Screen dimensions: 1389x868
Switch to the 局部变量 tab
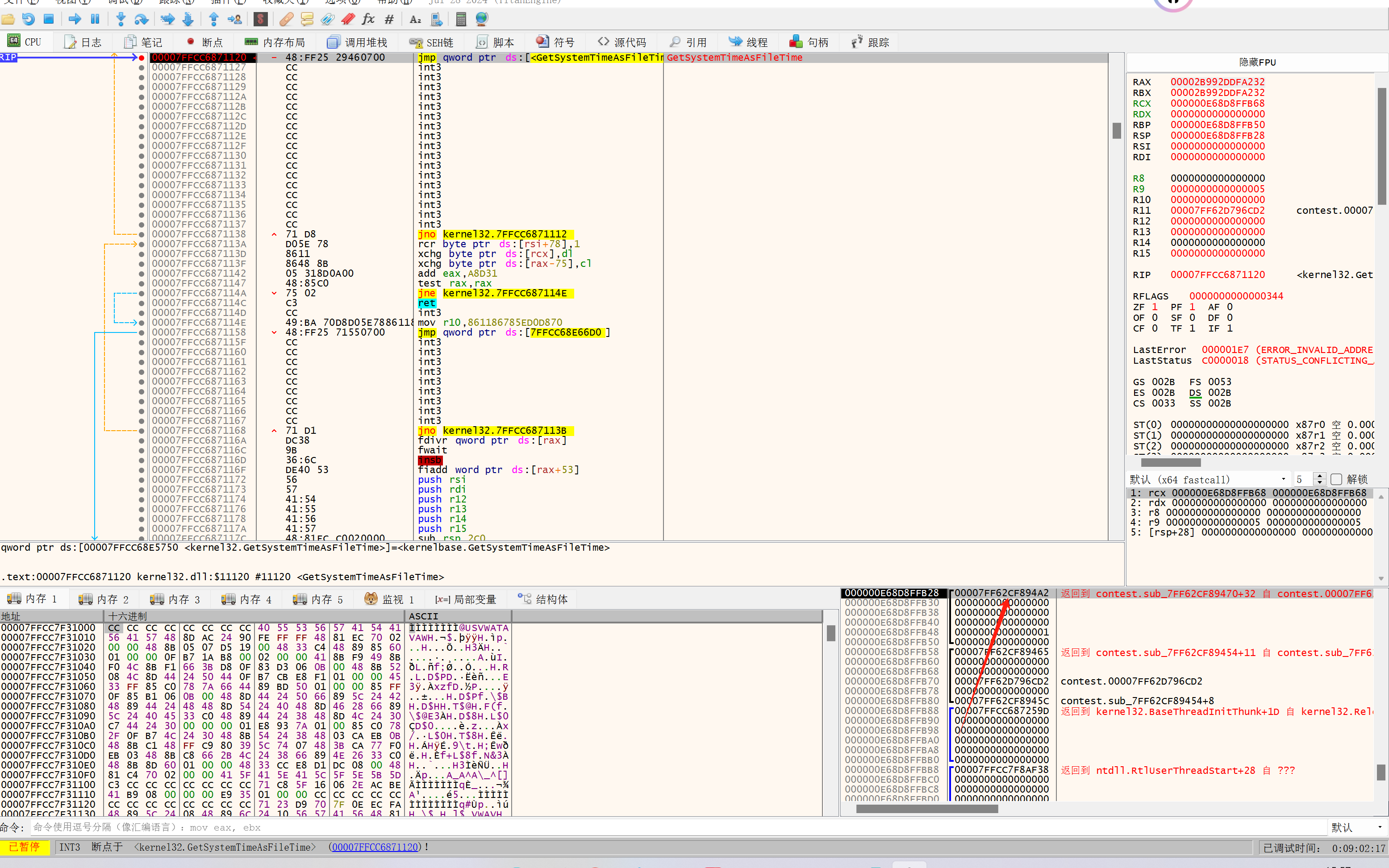(465, 599)
